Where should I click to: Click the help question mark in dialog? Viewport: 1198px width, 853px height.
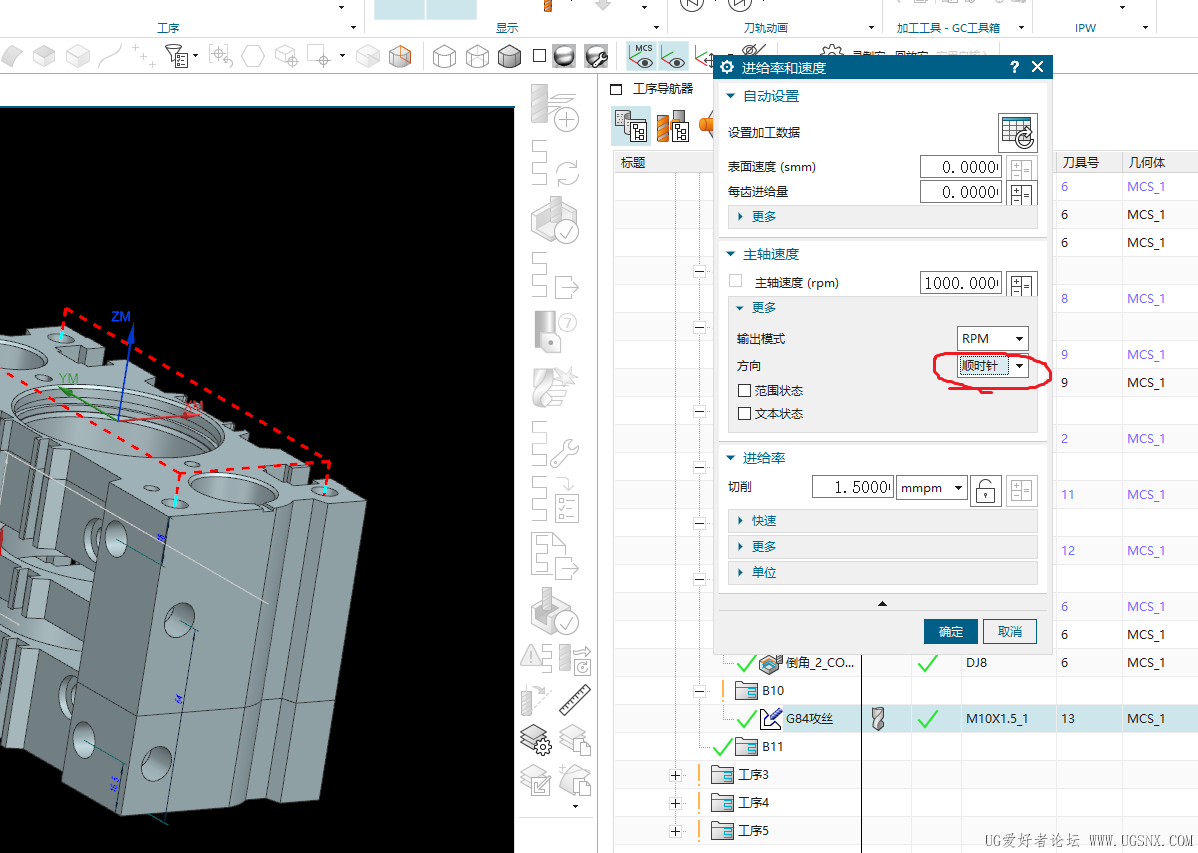tap(1014, 67)
